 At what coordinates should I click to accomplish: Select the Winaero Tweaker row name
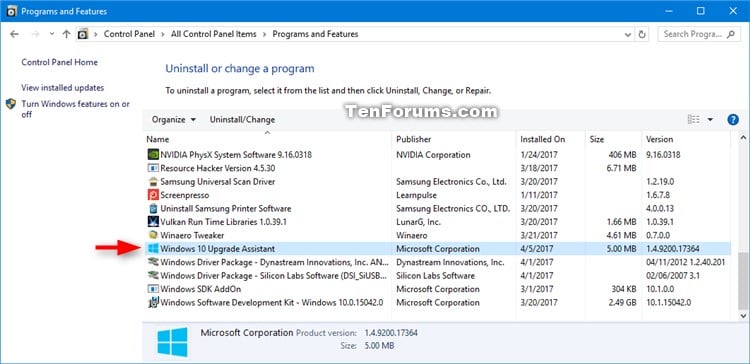[192, 235]
